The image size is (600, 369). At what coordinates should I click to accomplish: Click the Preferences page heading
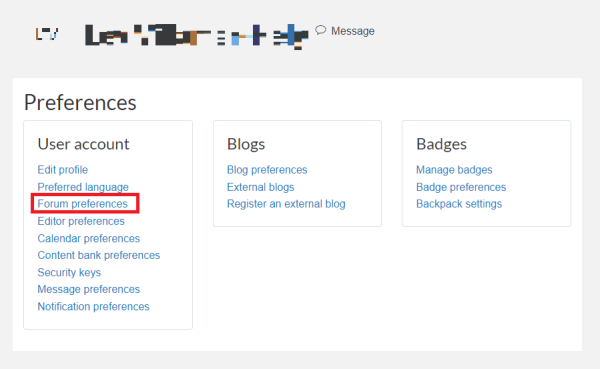point(80,103)
